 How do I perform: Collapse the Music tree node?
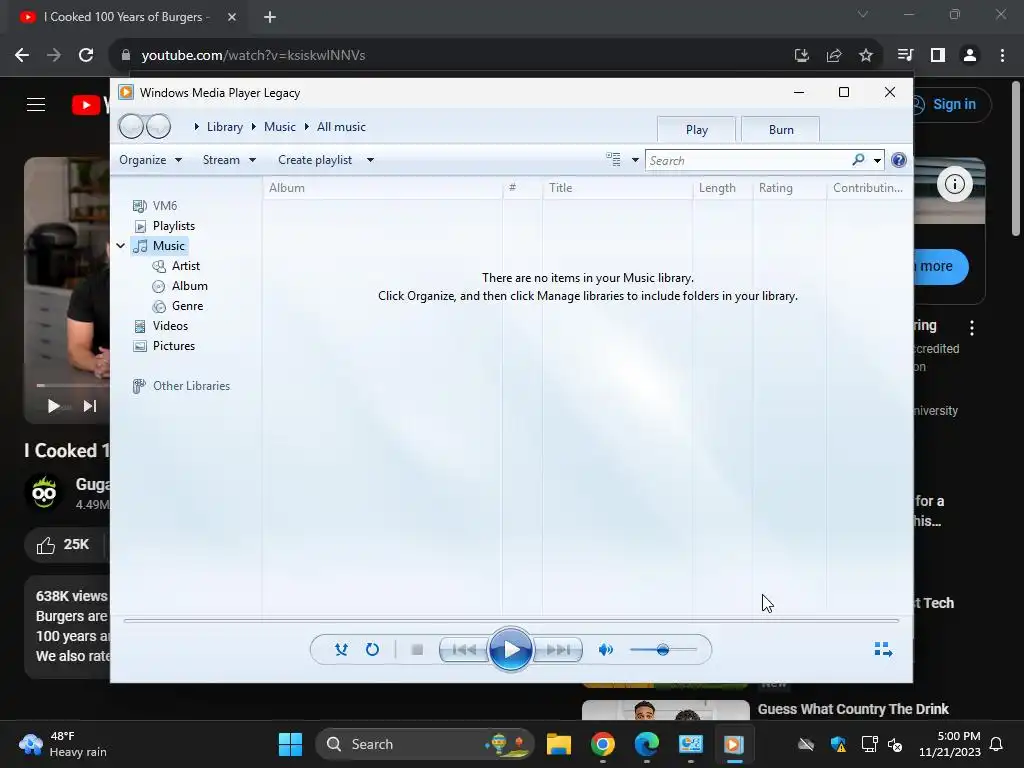coord(121,246)
